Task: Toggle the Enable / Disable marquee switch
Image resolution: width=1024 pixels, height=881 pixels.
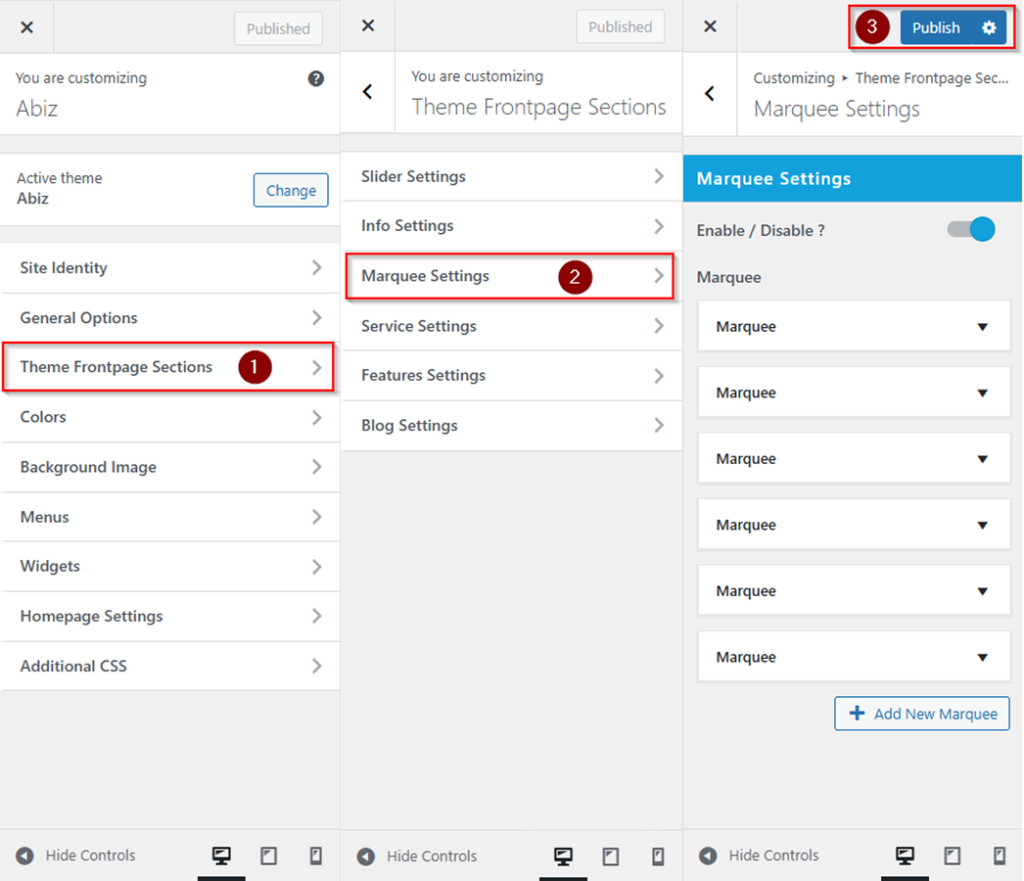Action: [972, 230]
